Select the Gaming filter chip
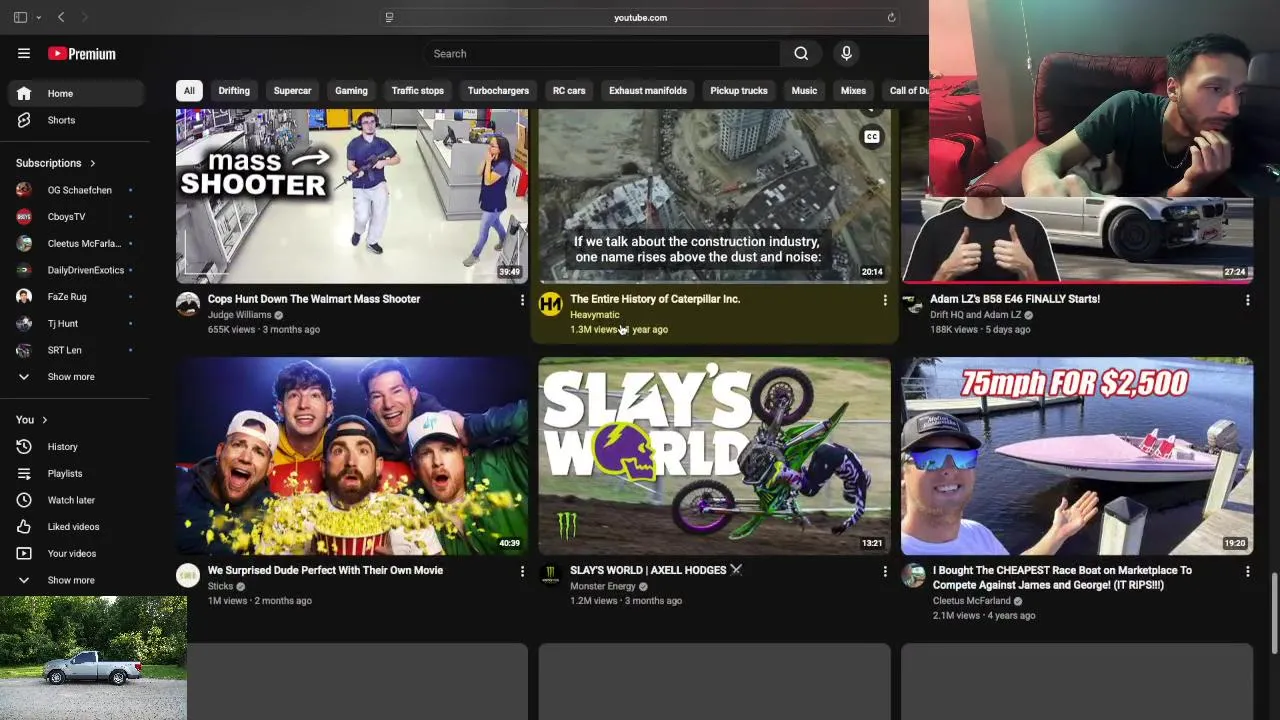This screenshot has height=720, width=1280. [x=351, y=91]
